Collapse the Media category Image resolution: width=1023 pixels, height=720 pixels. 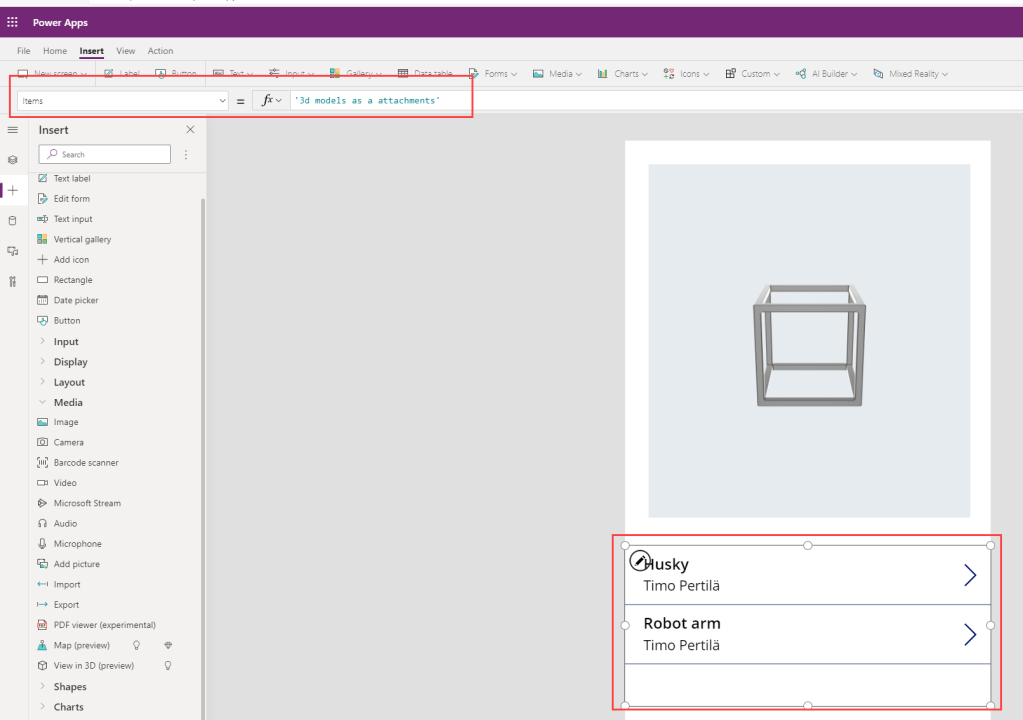click(x=68, y=402)
